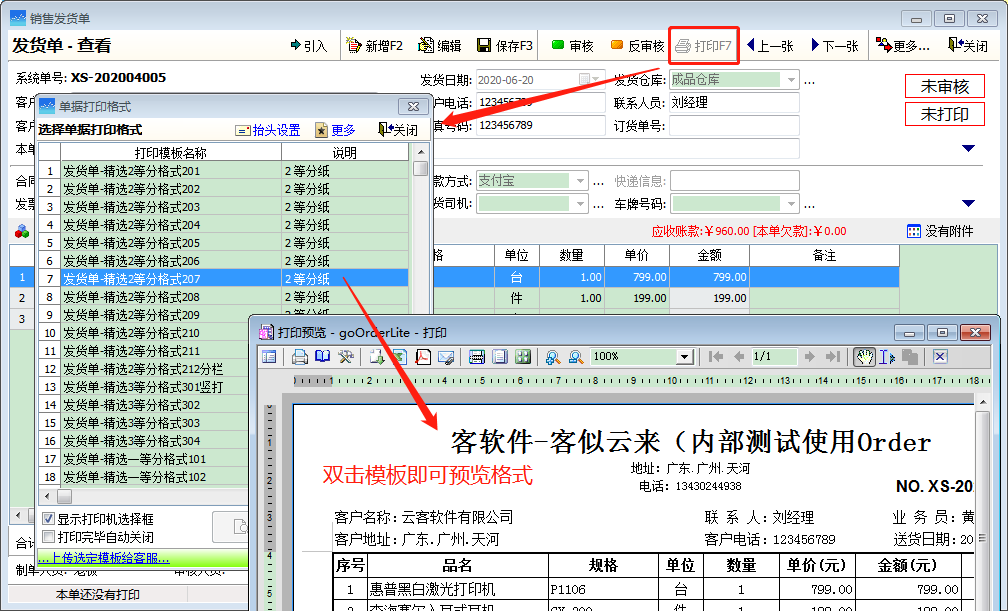Viewport: 1008px width, 611px height.
Task: Click the previous page arrow in preview
Action: point(739,356)
